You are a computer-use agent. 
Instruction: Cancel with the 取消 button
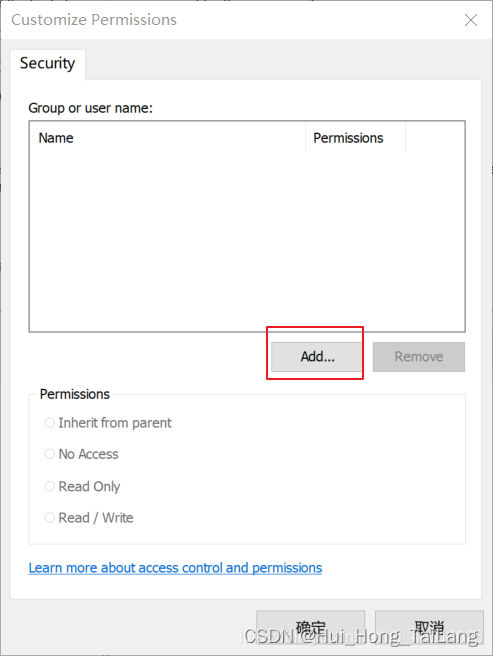click(429, 629)
